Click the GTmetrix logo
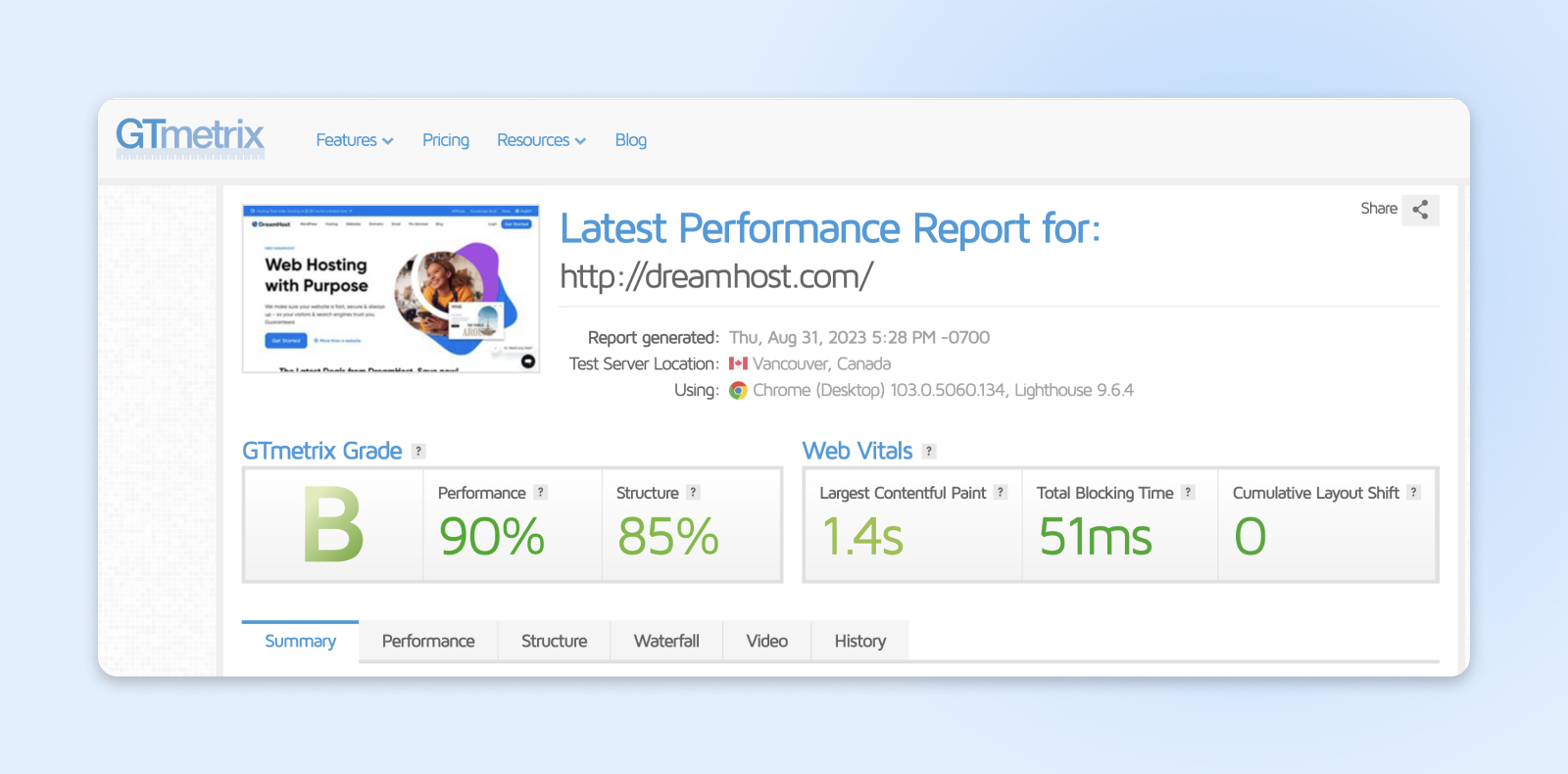Screen dimensions: 1568x774 click(190, 136)
